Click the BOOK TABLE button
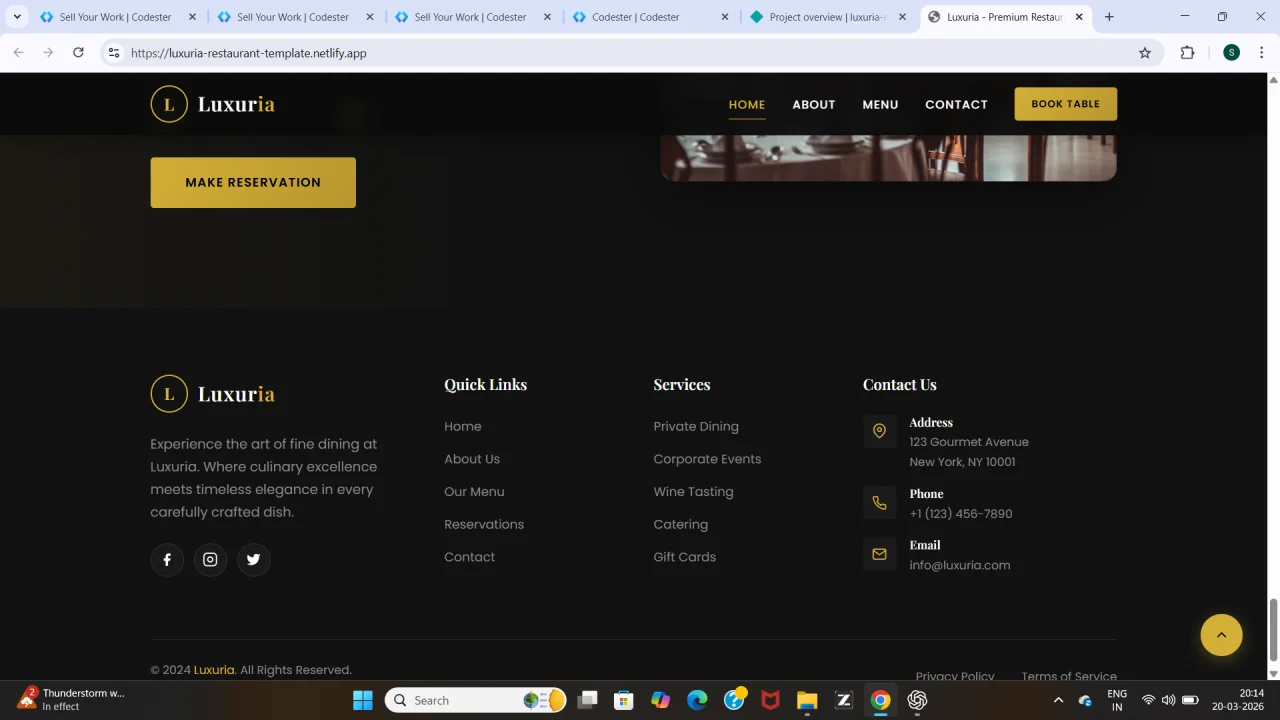 (1066, 104)
